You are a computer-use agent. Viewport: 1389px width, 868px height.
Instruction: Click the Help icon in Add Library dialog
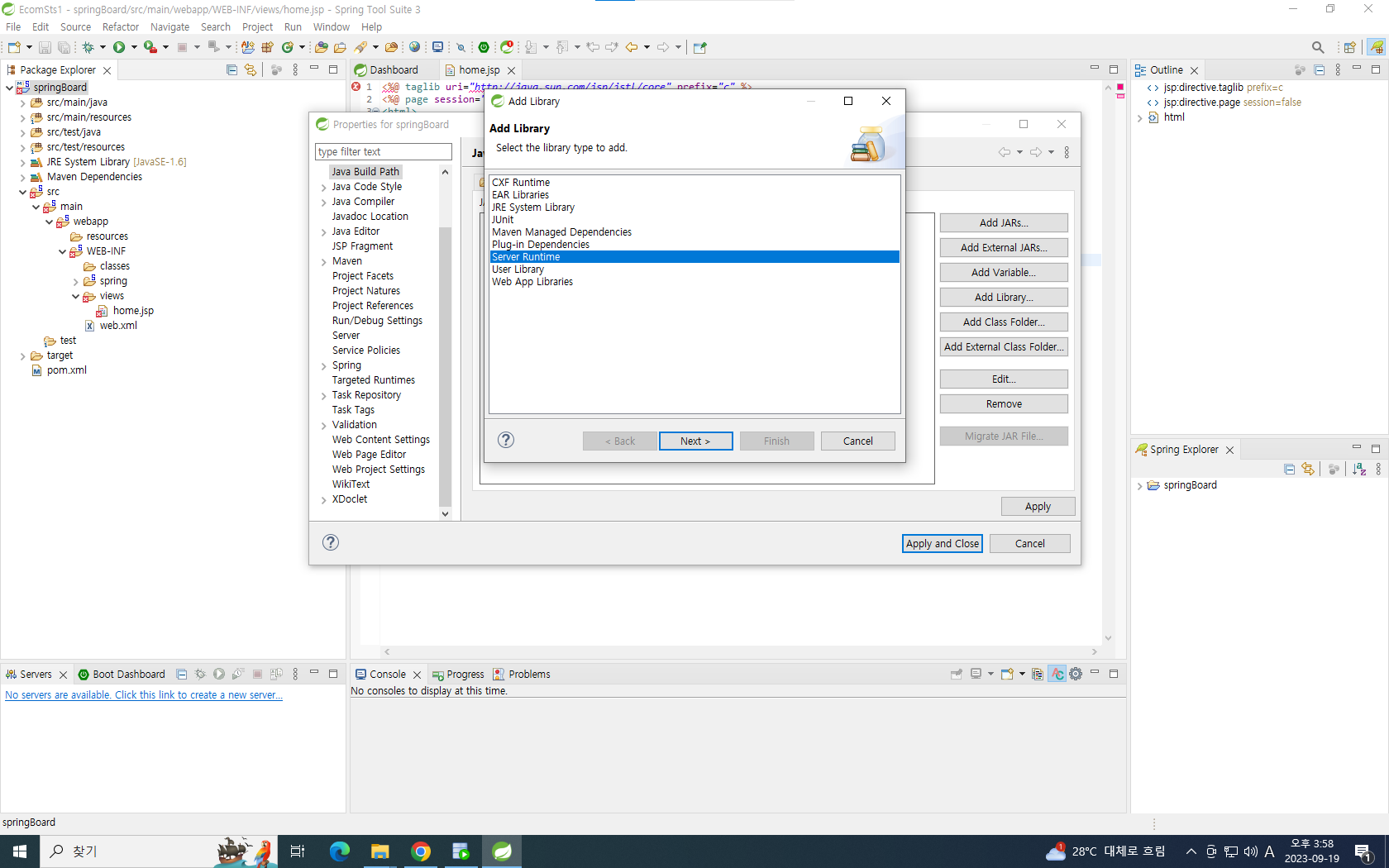pos(506,440)
